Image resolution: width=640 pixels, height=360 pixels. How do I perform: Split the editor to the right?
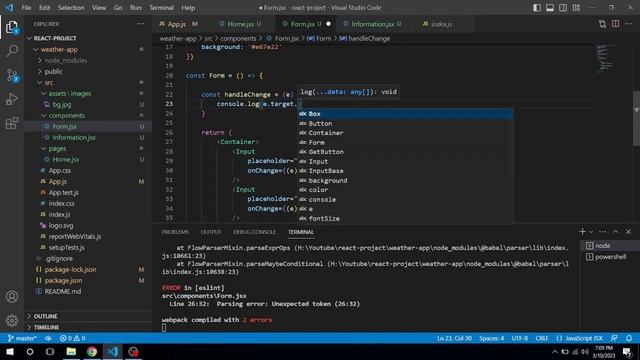616,24
